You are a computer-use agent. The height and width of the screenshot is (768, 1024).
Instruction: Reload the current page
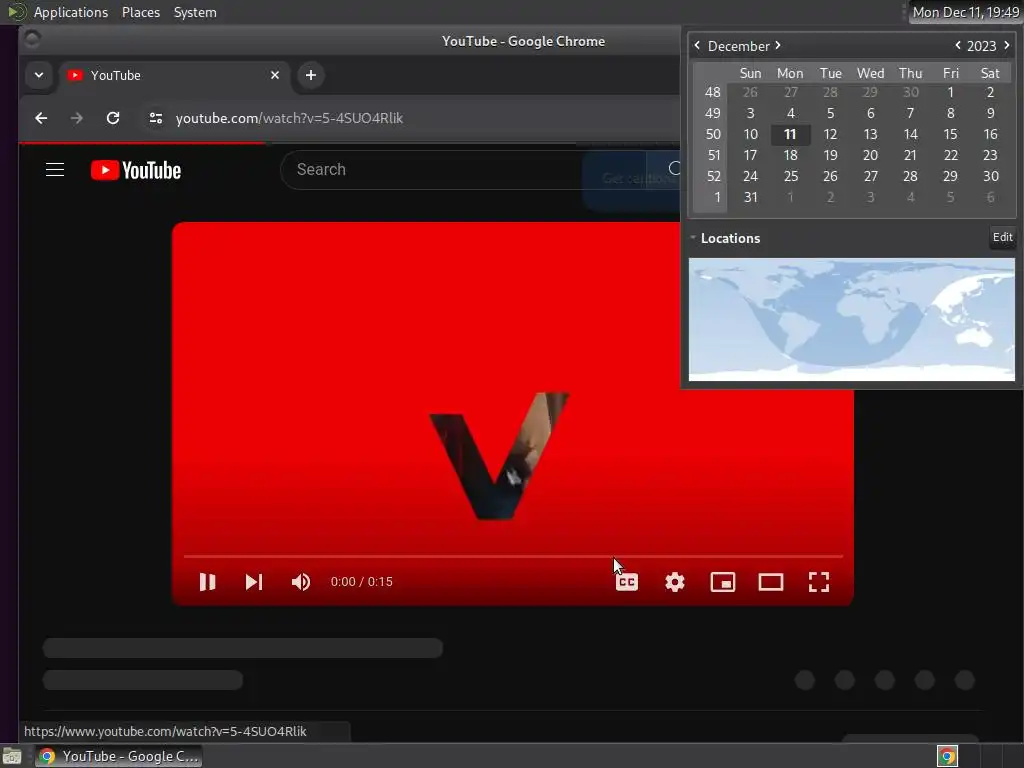click(113, 118)
